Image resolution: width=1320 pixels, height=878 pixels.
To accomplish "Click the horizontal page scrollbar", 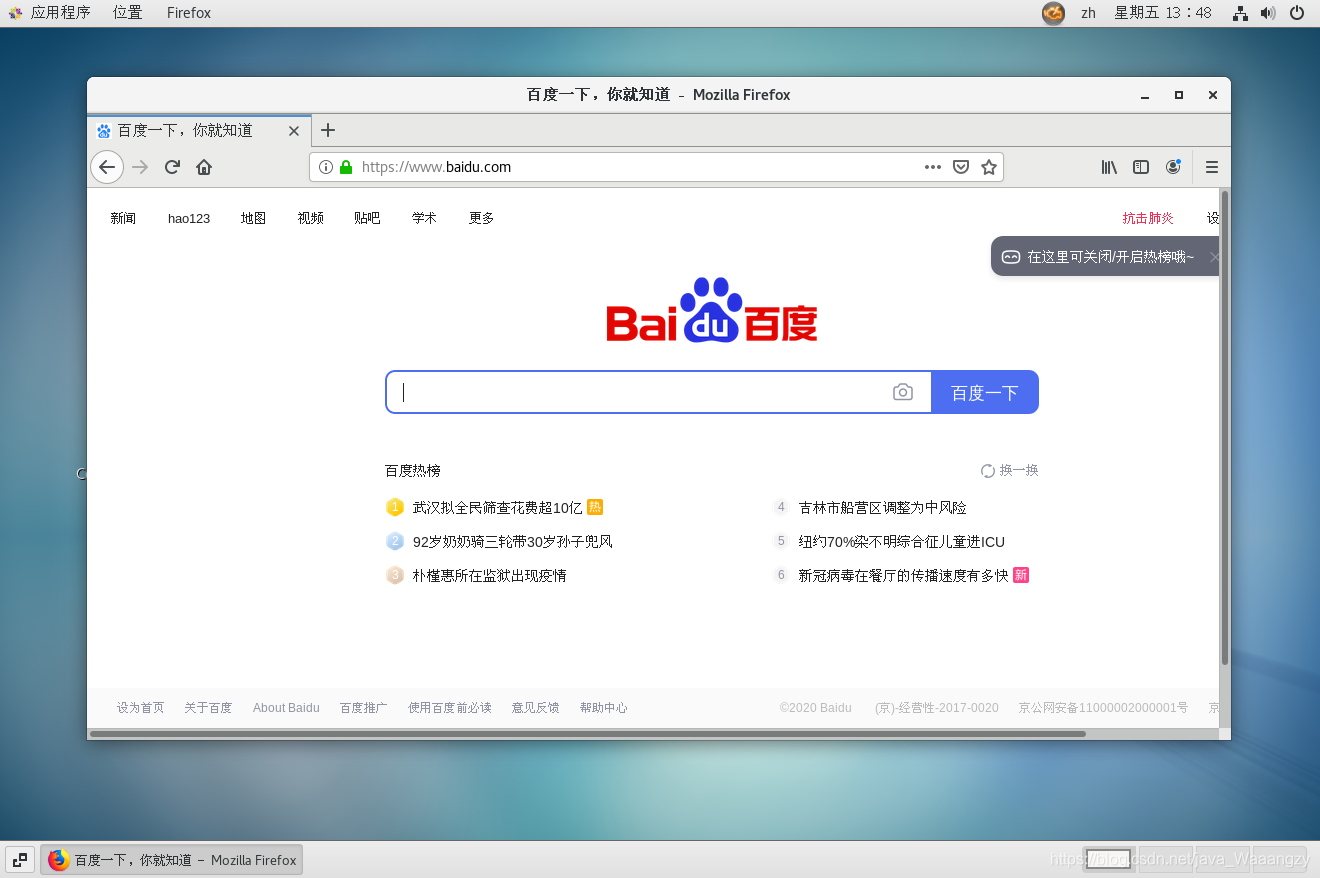I will [x=588, y=734].
